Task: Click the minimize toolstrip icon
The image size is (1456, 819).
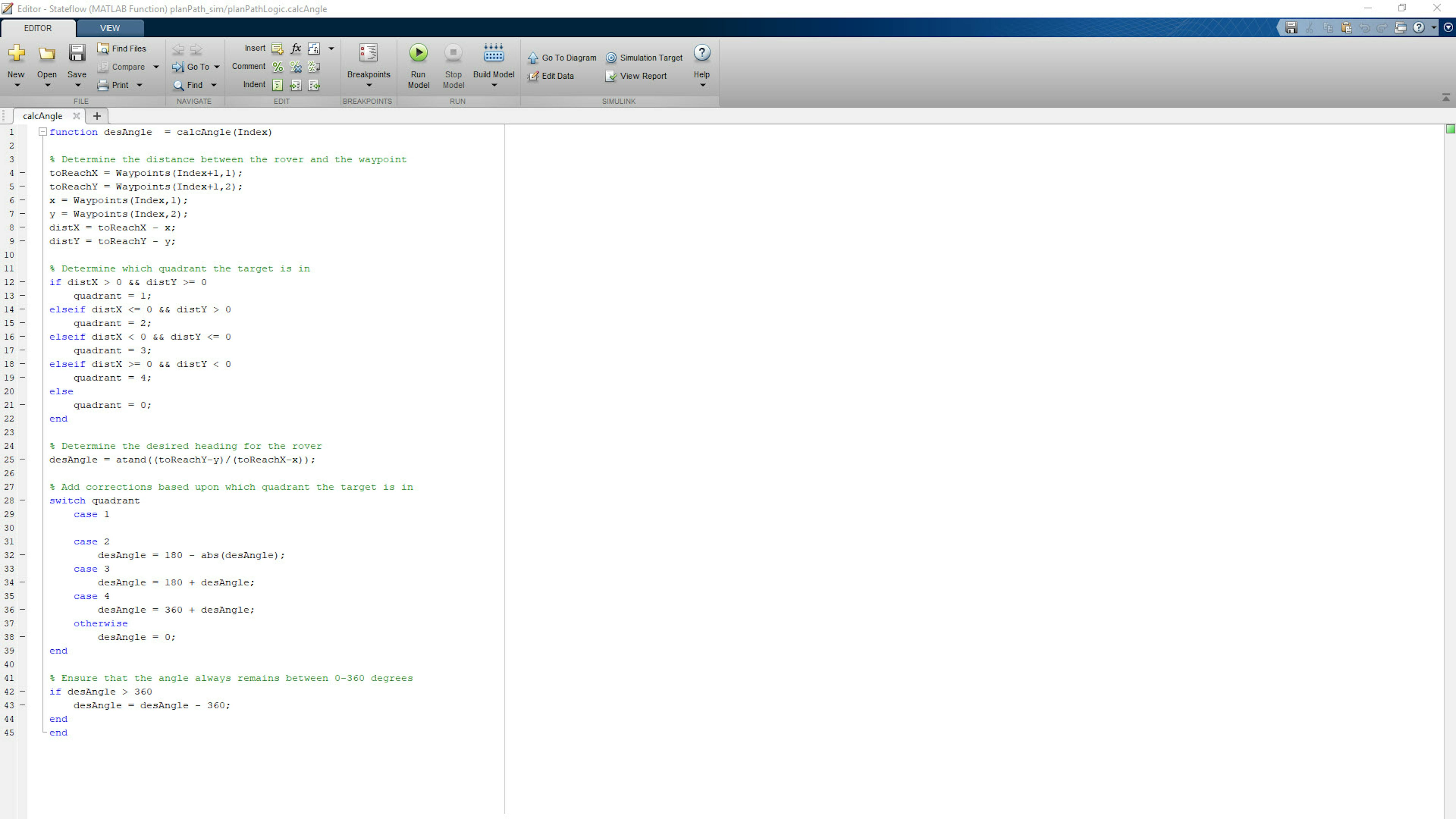Action: [1446, 98]
